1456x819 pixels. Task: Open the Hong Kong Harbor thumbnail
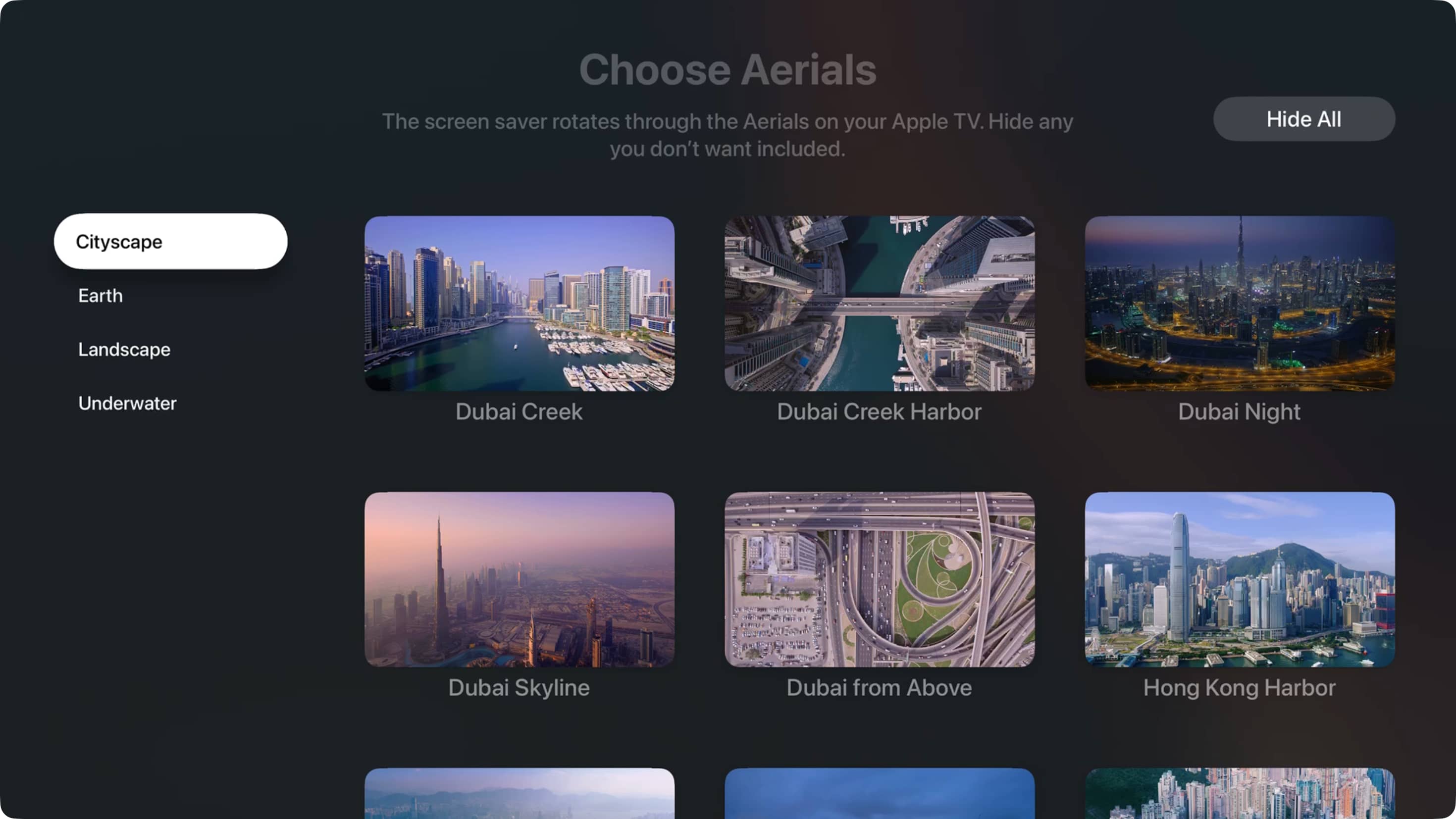tap(1239, 579)
